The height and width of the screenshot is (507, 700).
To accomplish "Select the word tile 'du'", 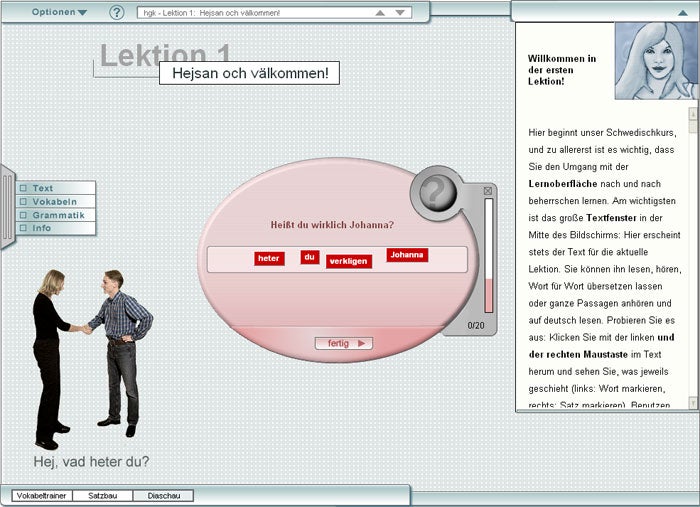I will tap(310, 257).
